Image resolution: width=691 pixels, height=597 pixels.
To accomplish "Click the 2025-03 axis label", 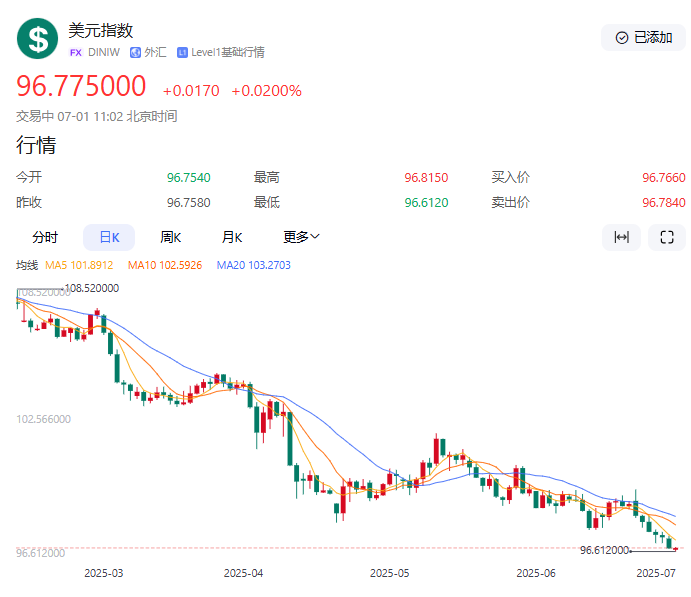I will 104,573.
